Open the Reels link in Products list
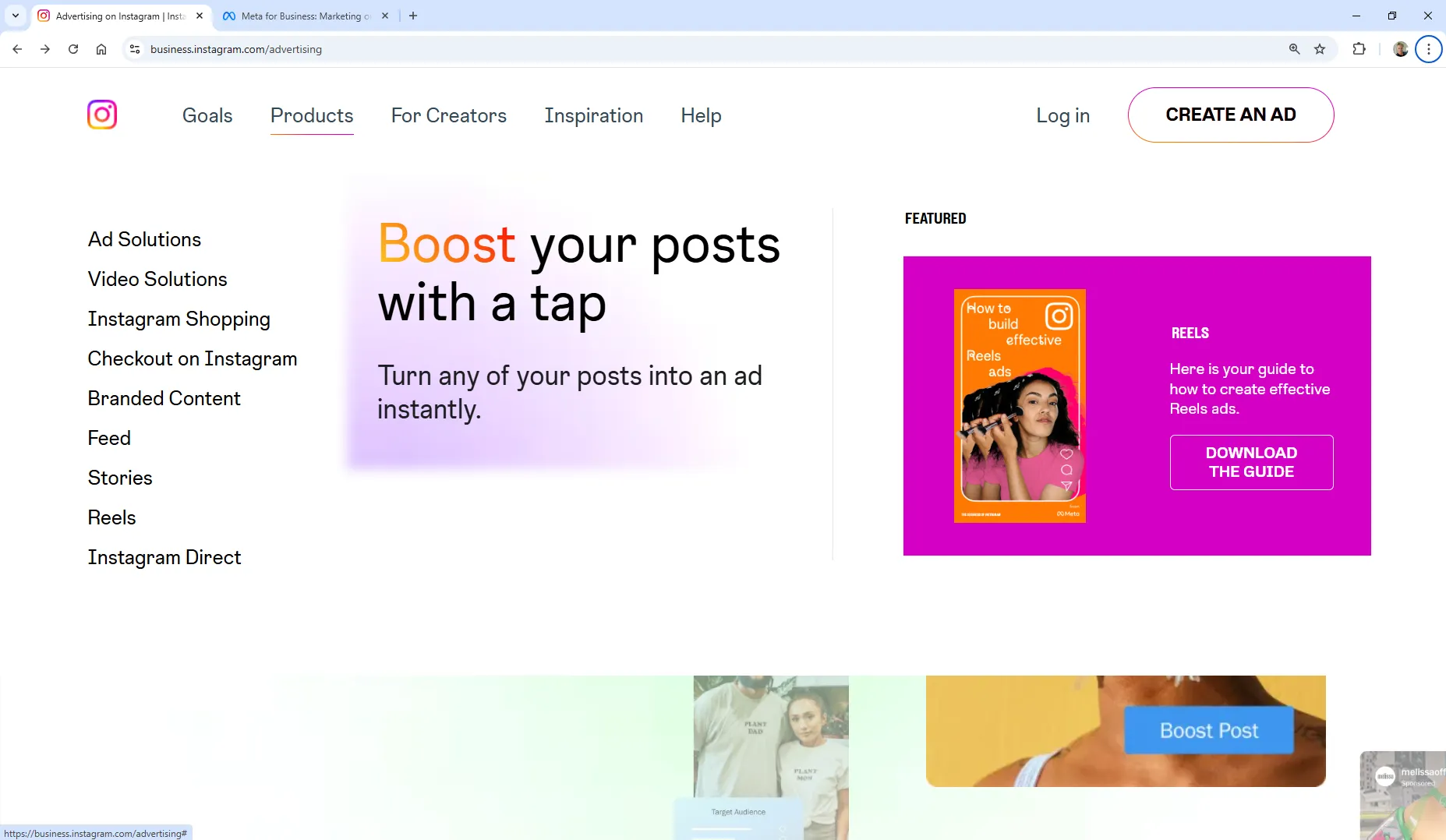Image resolution: width=1446 pixels, height=840 pixels. (111, 517)
